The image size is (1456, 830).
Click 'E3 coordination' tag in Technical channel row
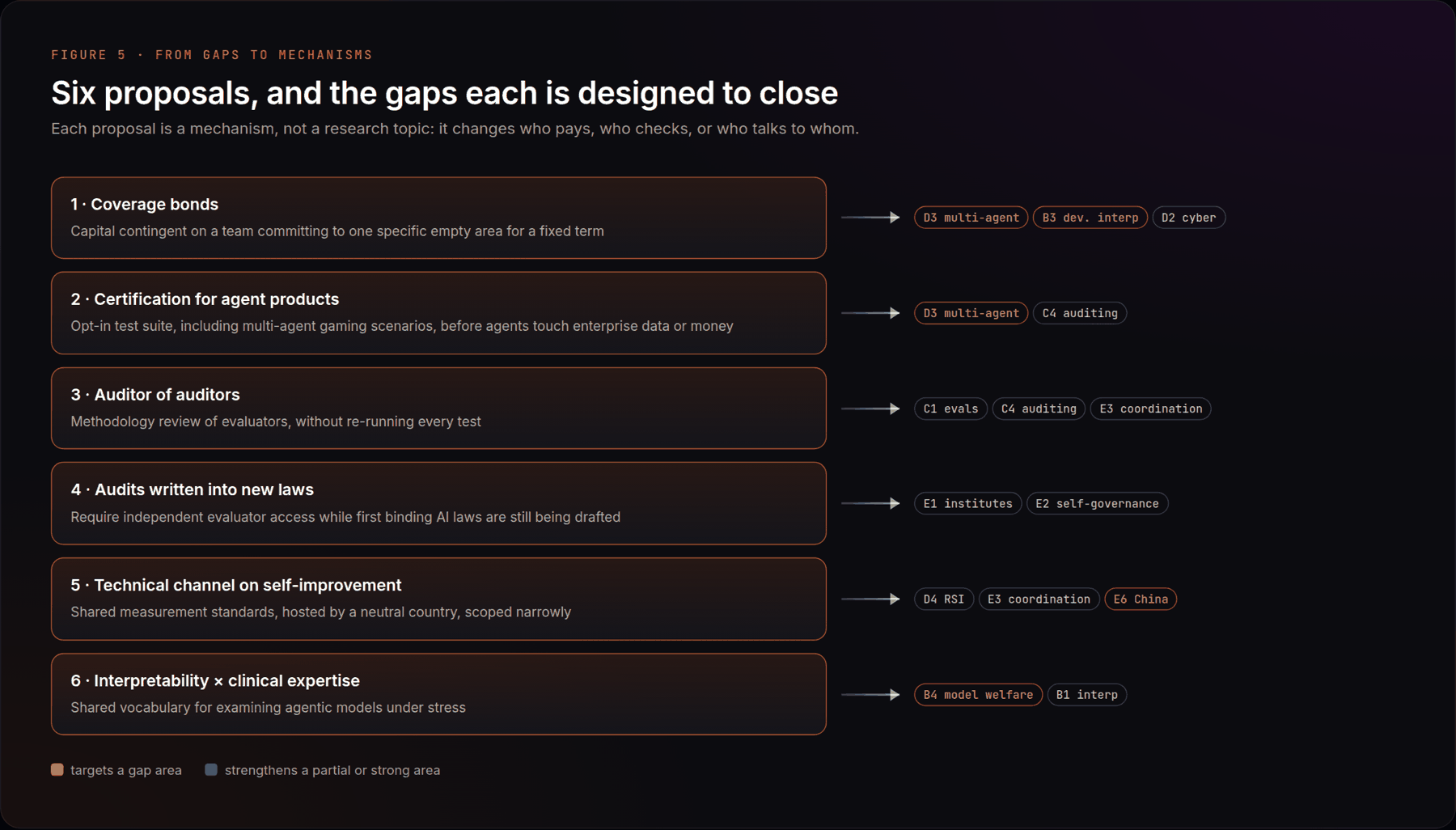click(1039, 599)
